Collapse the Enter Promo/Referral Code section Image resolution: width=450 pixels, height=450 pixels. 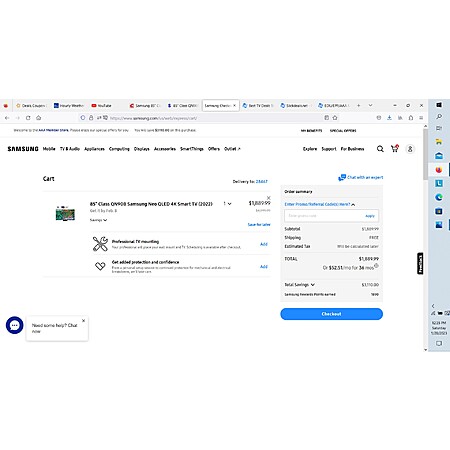[x=320, y=204]
